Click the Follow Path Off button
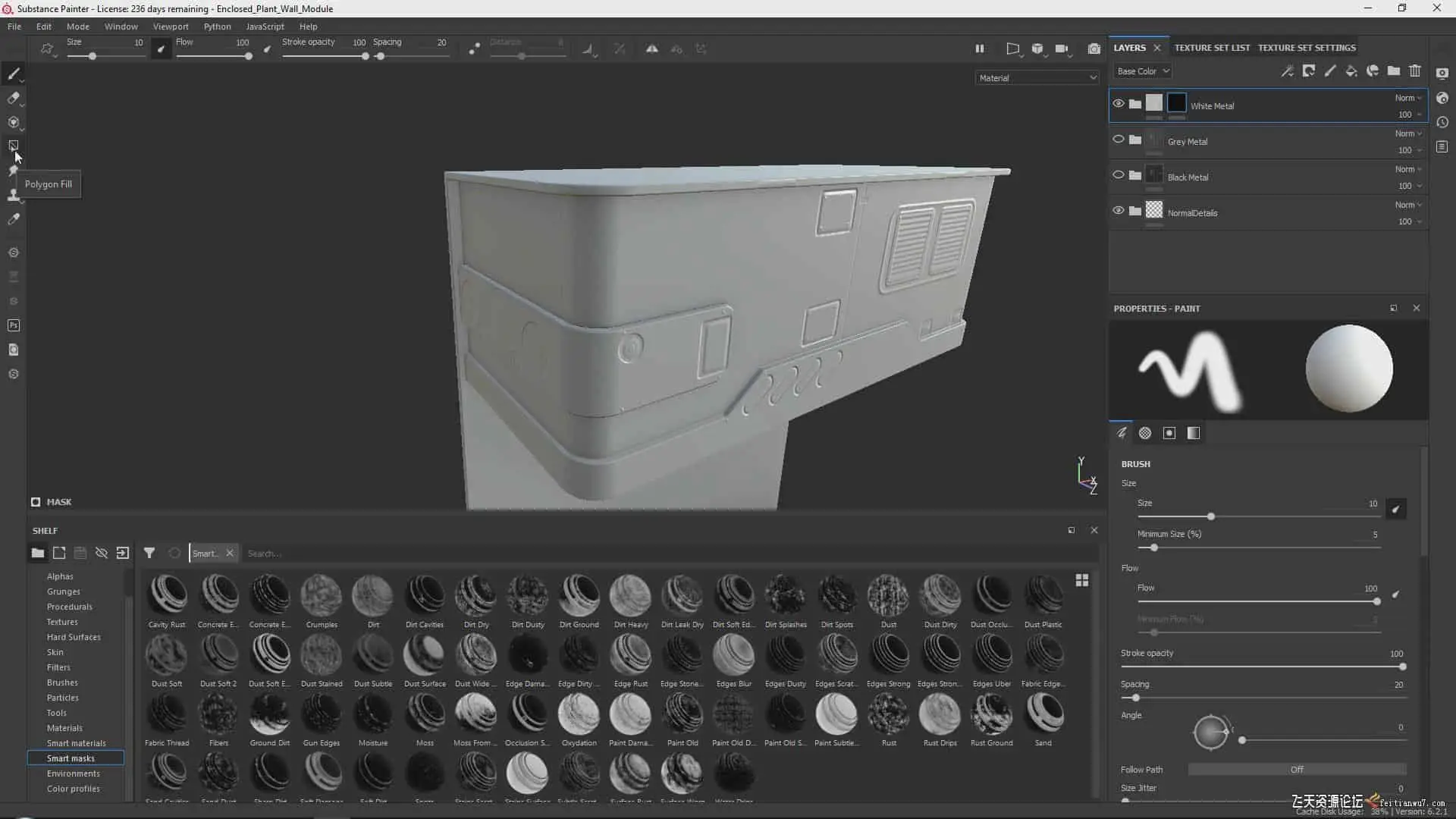Viewport: 1456px width, 819px height. pos(1296,770)
